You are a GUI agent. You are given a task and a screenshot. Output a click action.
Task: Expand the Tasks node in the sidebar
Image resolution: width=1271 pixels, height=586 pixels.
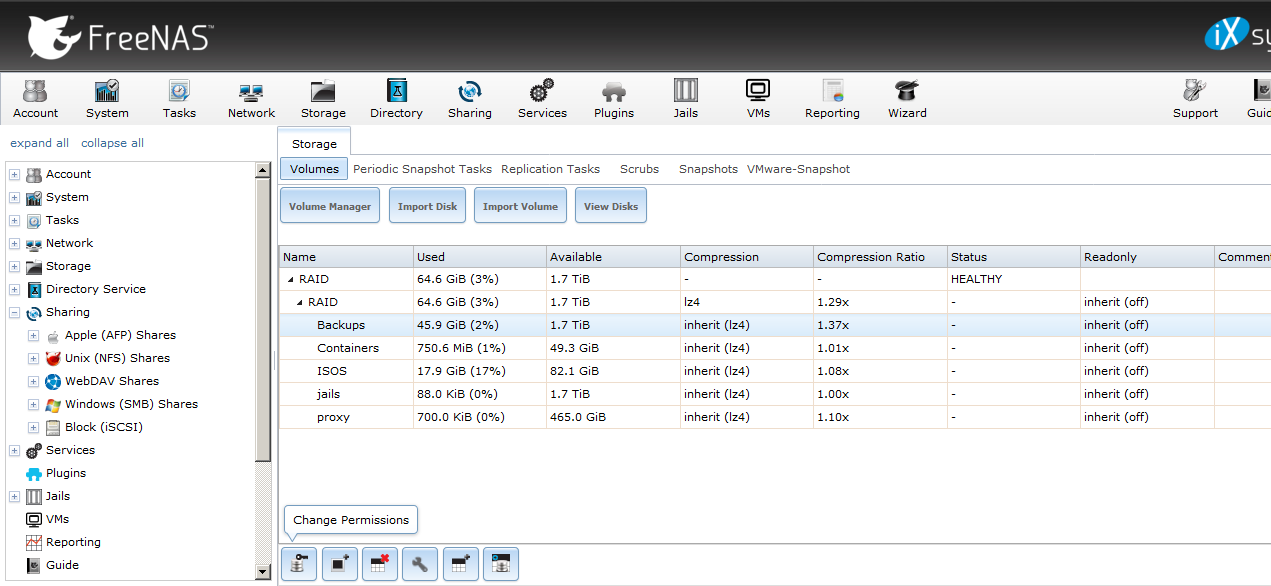[14, 221]
